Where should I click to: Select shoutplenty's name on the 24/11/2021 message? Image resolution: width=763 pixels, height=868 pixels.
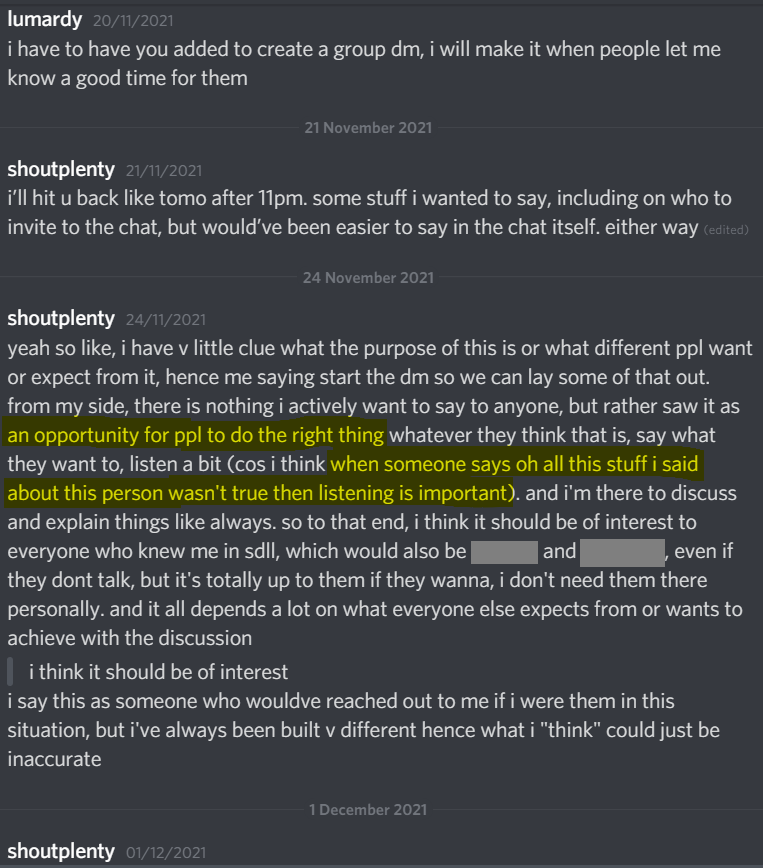click(61, 318)
